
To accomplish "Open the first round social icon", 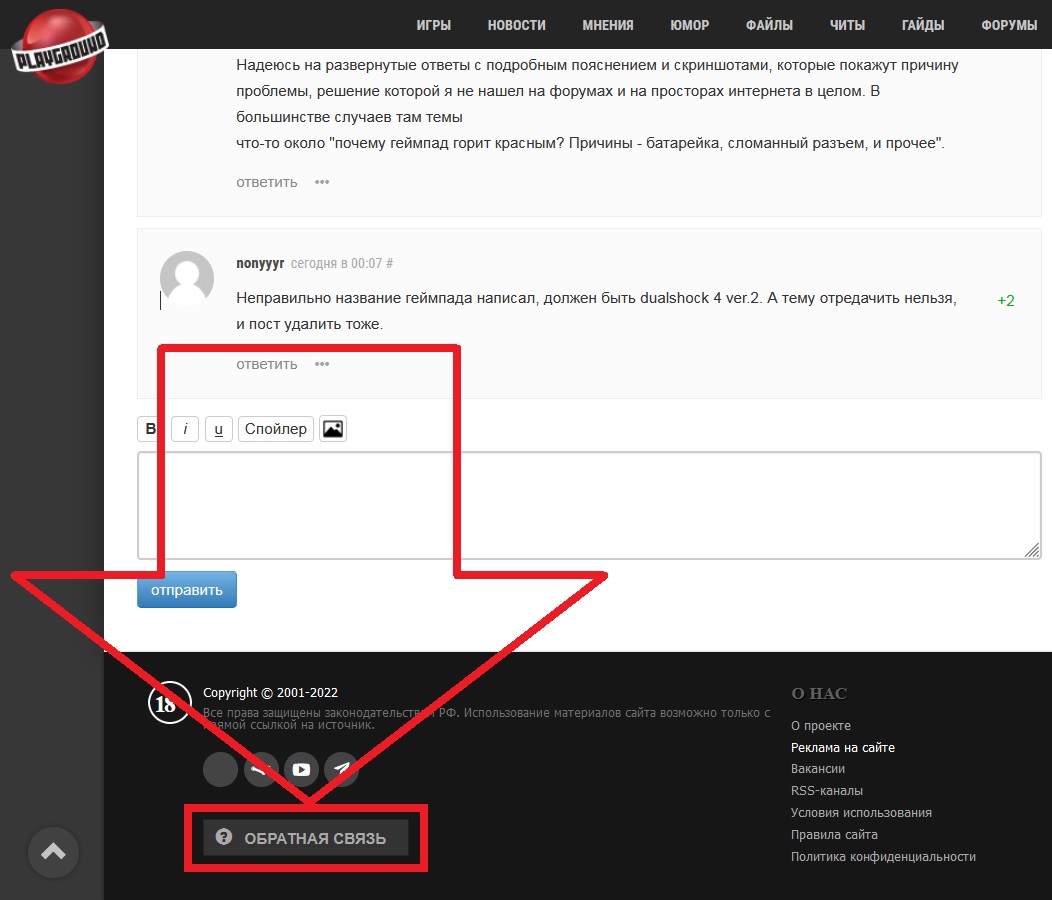I will 220,769.
